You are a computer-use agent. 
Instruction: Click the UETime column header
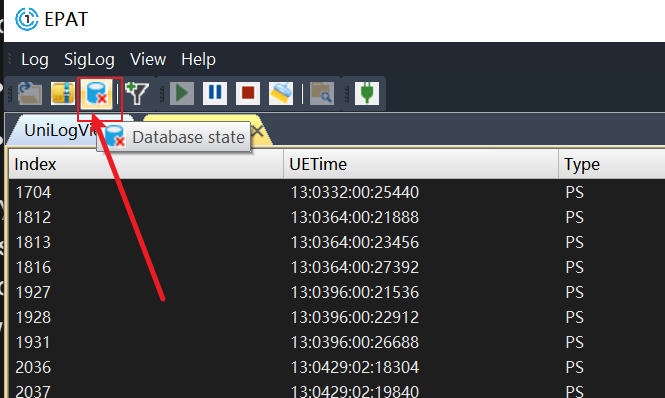click(421, 164)
